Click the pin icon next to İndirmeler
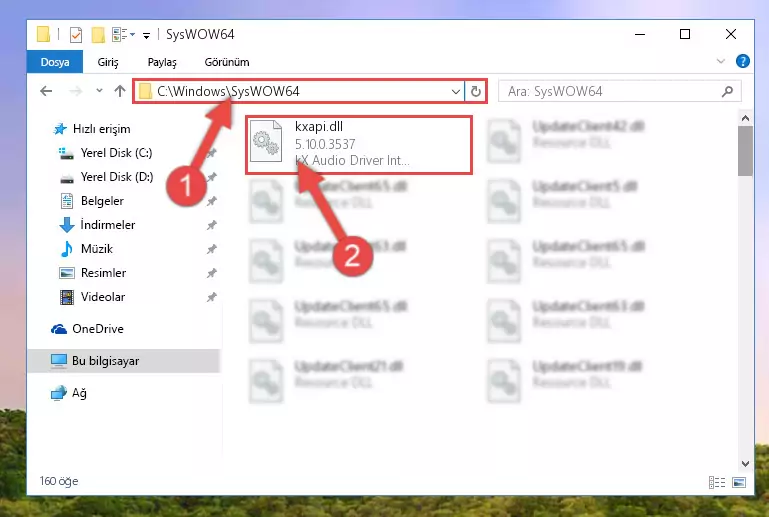 211,225
